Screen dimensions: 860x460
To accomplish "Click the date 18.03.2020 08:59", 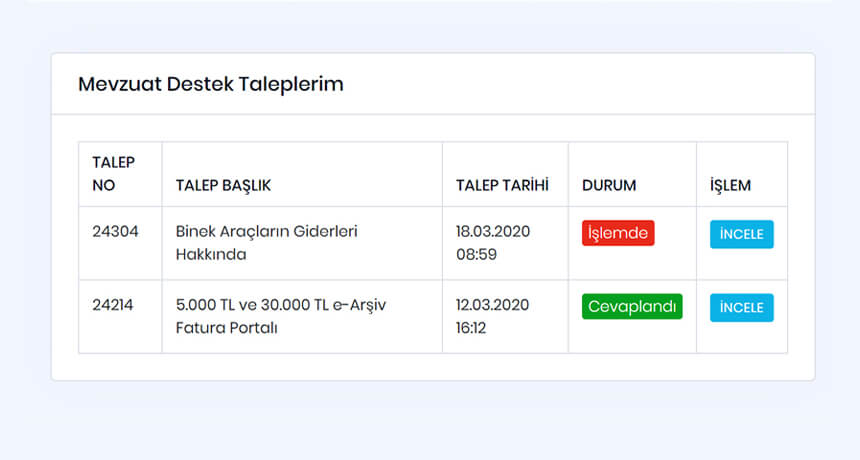I will [492, 242].
